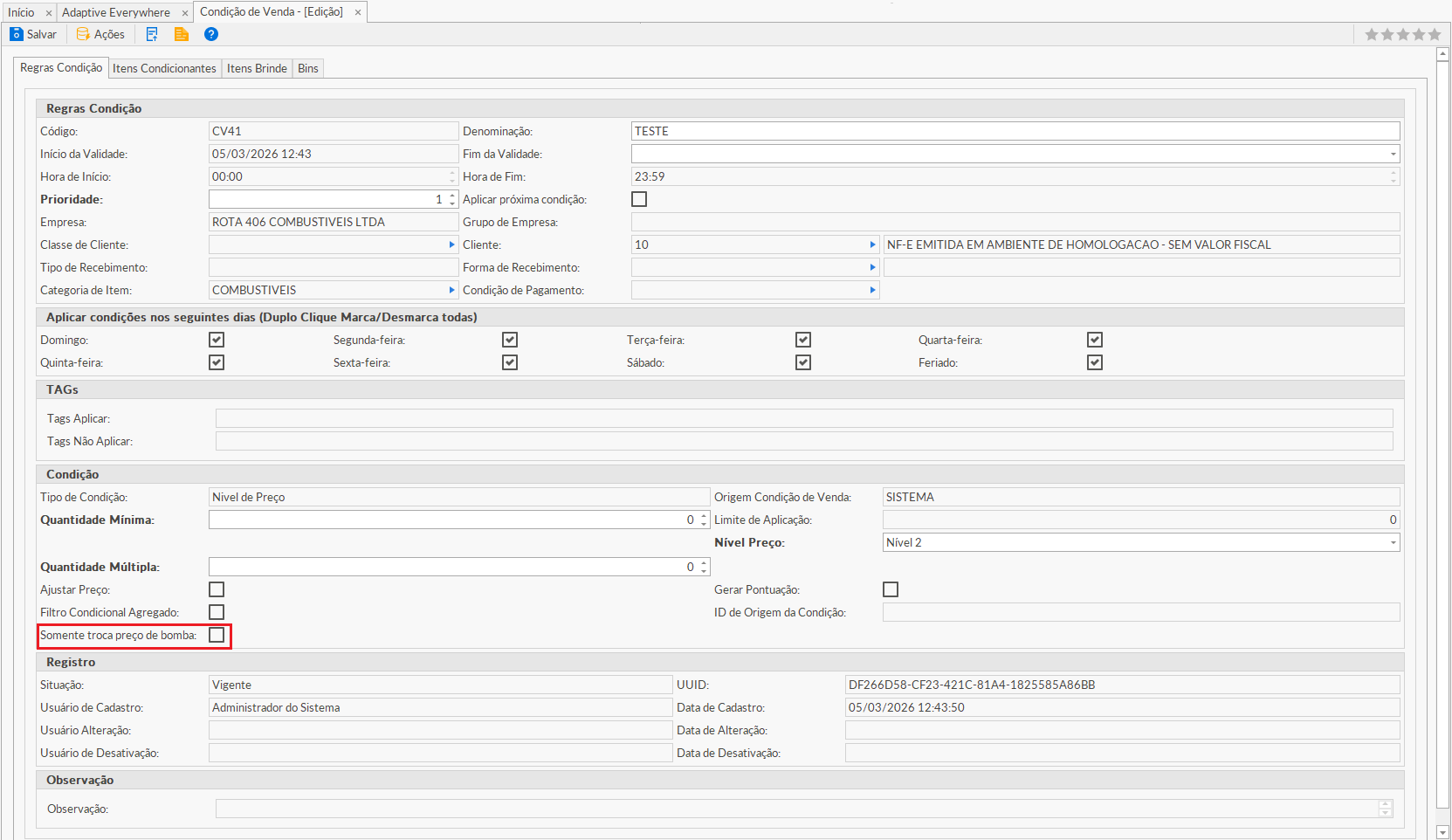Open the Fim da Validade dropdown
The width and height of the screenshot is (1452, 840).
1393,154
